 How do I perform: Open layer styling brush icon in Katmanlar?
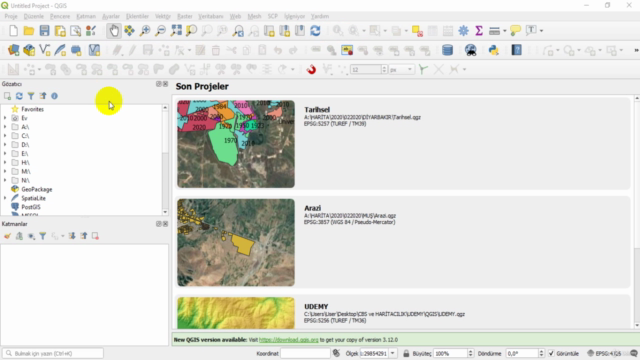click(7, 236)
